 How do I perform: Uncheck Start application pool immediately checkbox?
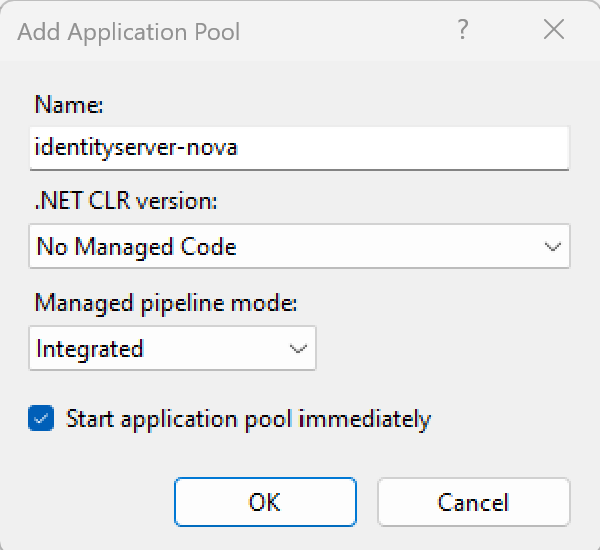(x=41, y=419)
